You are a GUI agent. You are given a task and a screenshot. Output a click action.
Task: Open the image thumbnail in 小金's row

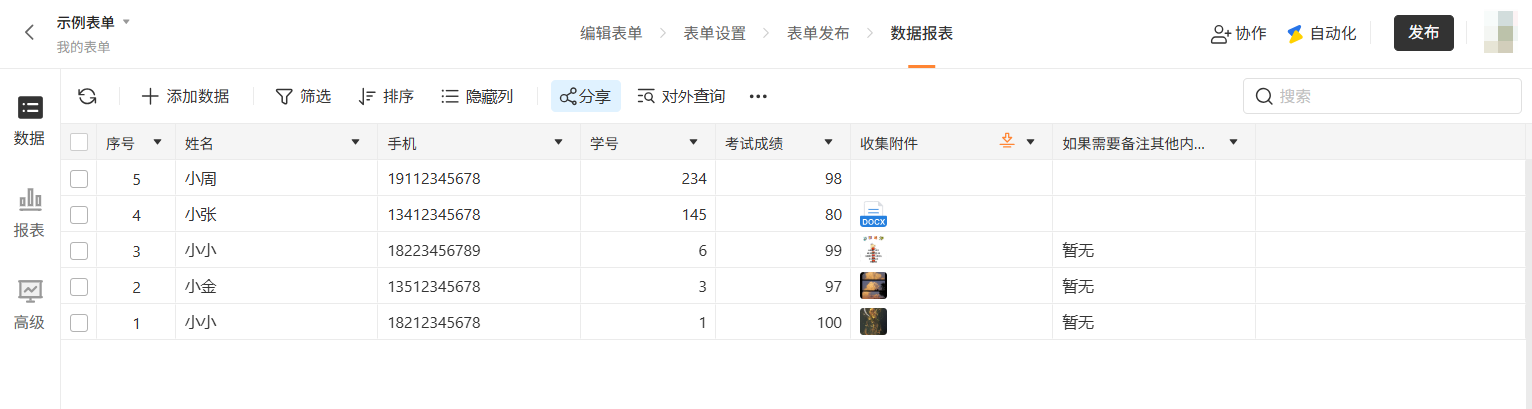pos(873,286)
